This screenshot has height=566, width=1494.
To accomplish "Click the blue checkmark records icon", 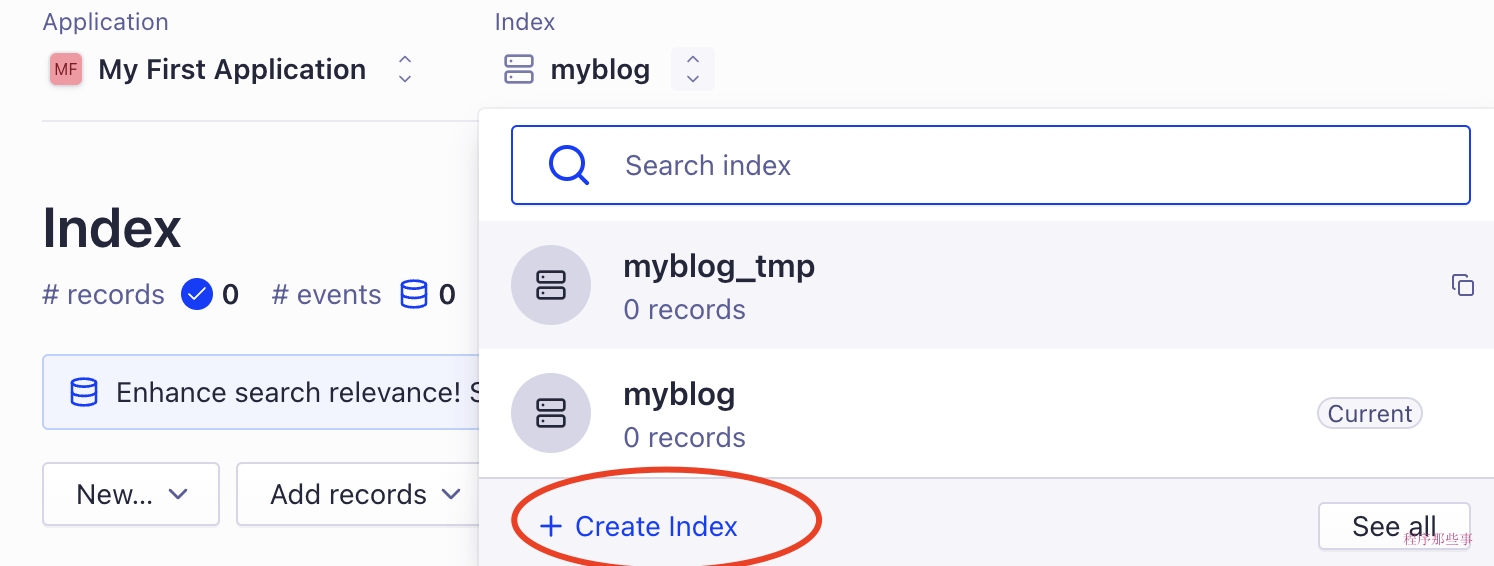I will tap(197, 295).
